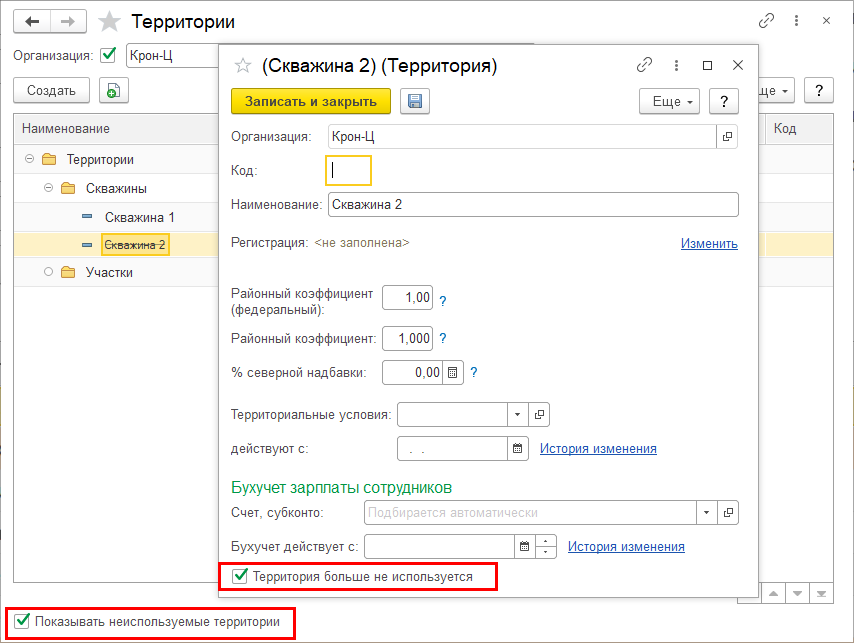The width and height of the screenshot is (854, 643).
Task: Toggle the Организация filter checkbox
Action: (109, 55)
